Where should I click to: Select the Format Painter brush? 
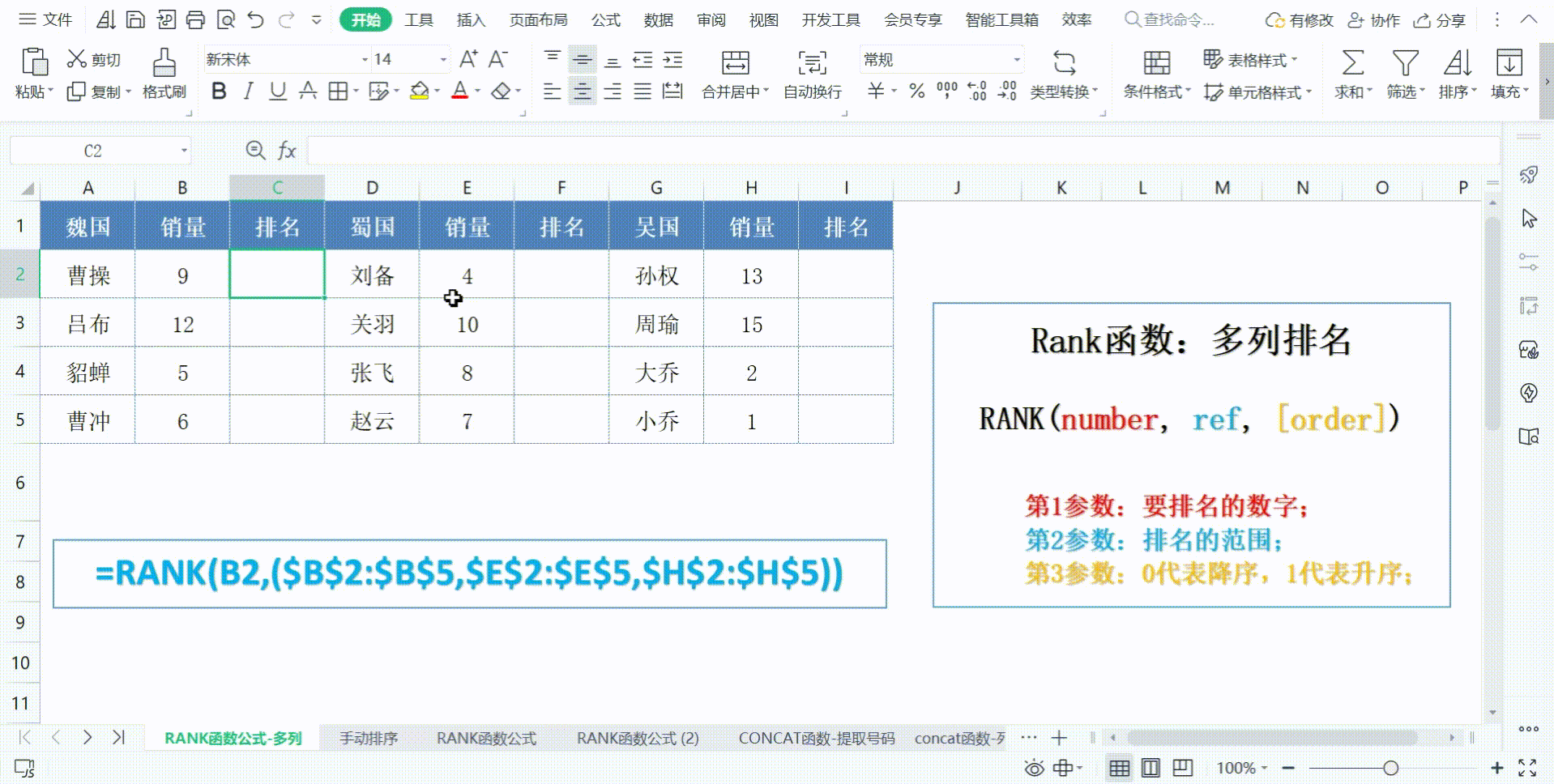pyautogui.click(x=164, y=62)
